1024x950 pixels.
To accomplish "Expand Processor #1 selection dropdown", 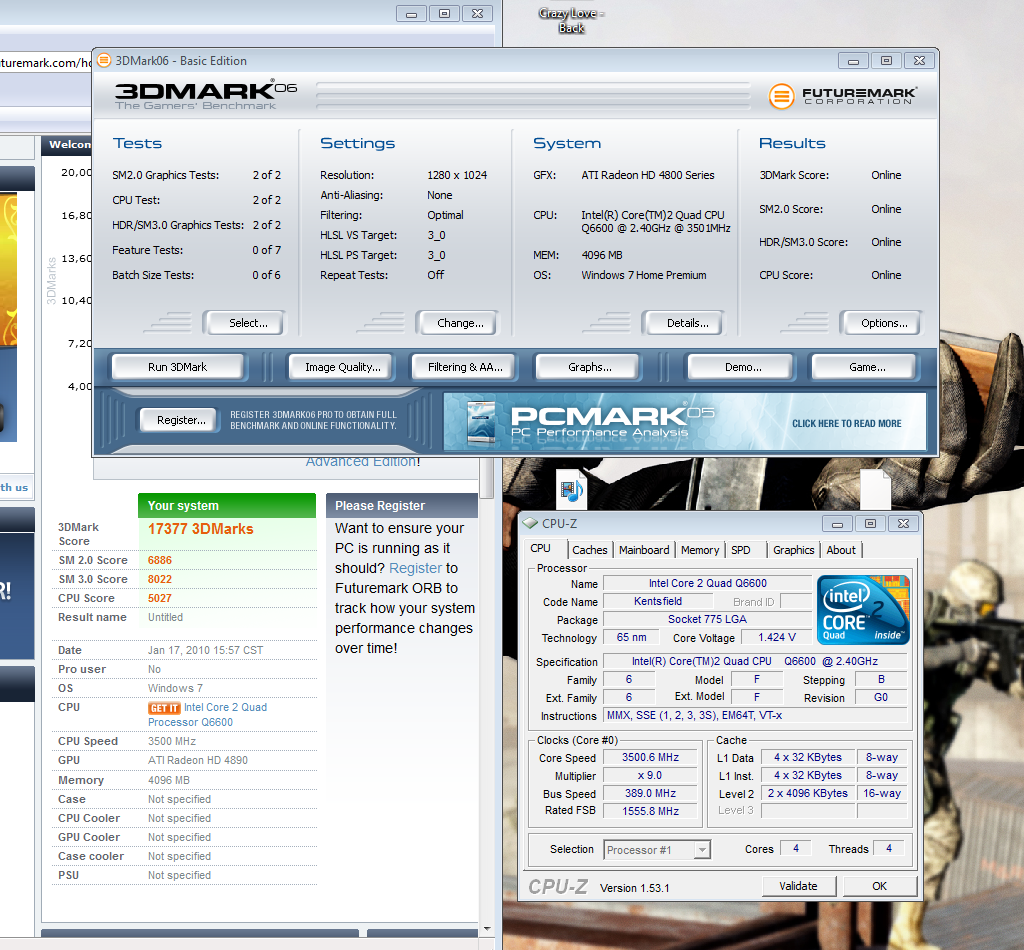I will coord(702,849).
